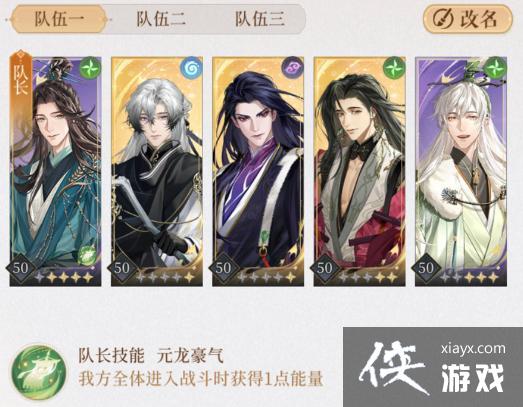Viewport: 523px width, 407px height.
Task: Click the star rating on the third card
Action: tap(266, 277)
